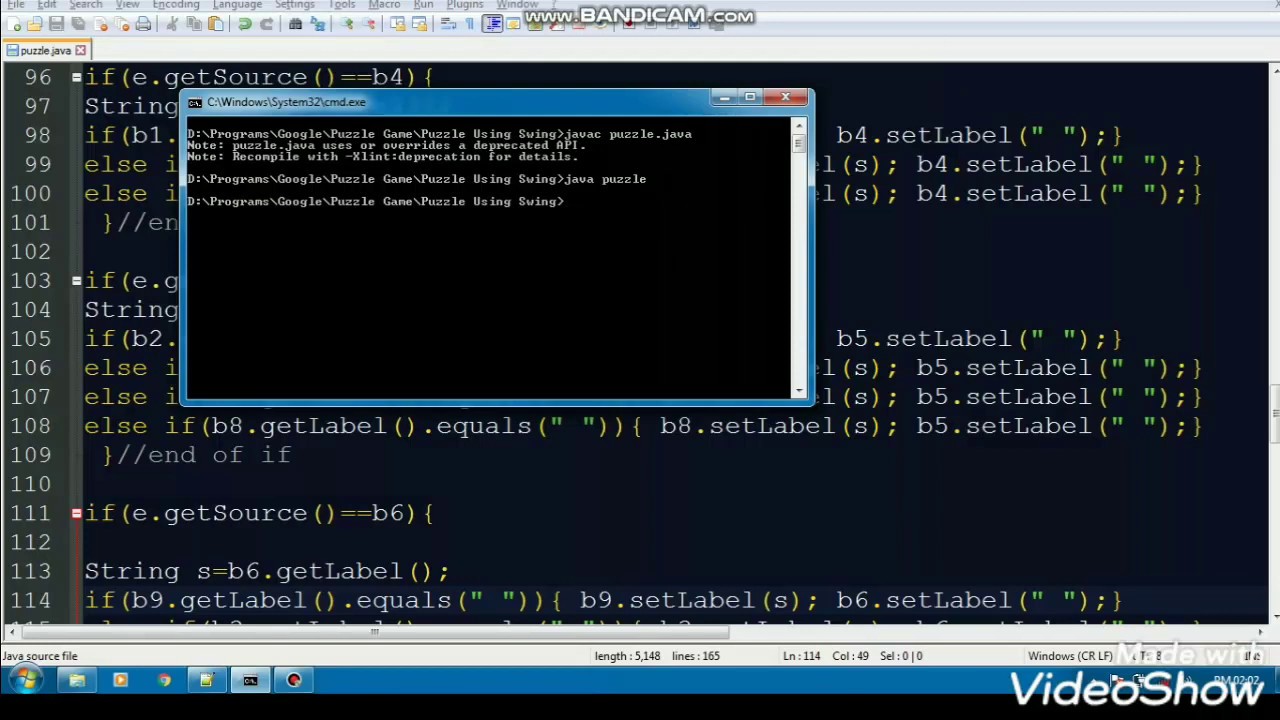Image resolution: width=1280 pixels, height=720 pixels.
Task: Toggle synchronize vertical scrolling icon
Action: click(x=397, y=23)
